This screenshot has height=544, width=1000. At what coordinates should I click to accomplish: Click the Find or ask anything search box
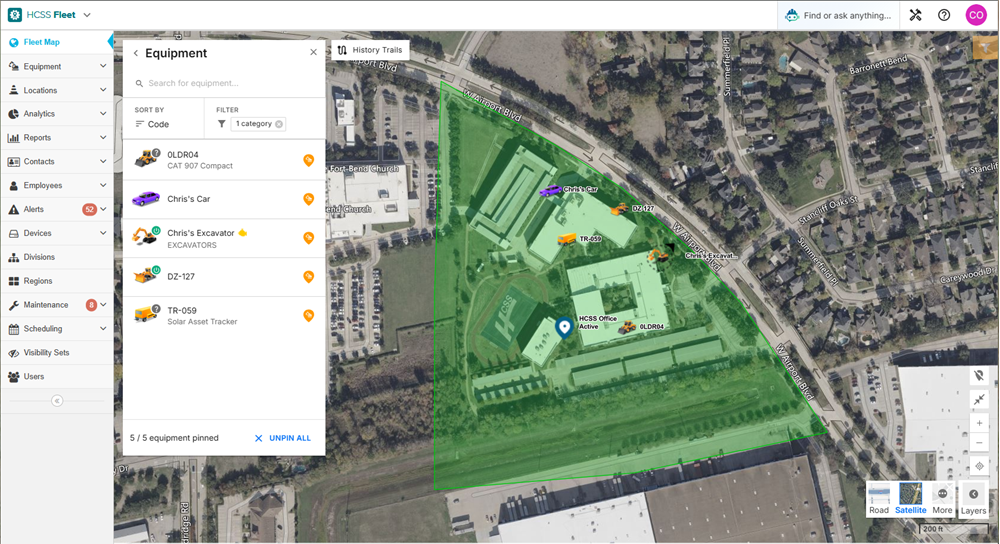click(x=838, y=15)
